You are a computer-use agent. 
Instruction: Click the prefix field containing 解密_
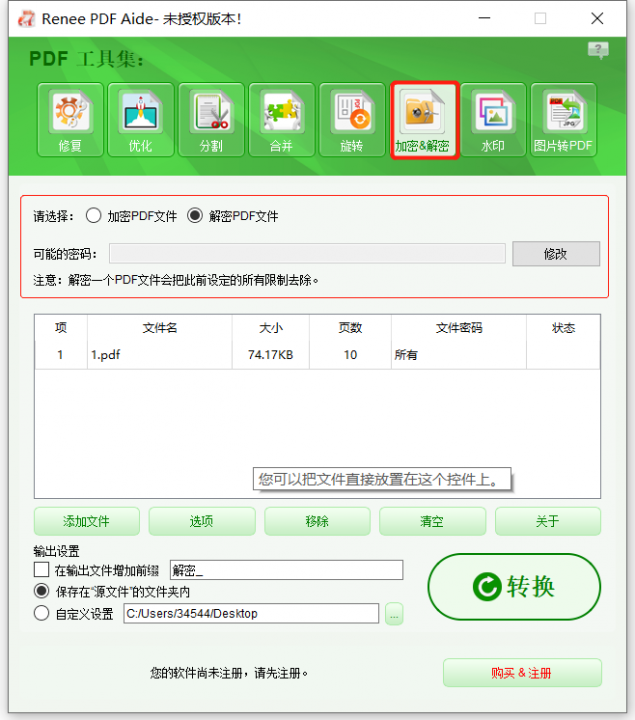pos(287,570)
